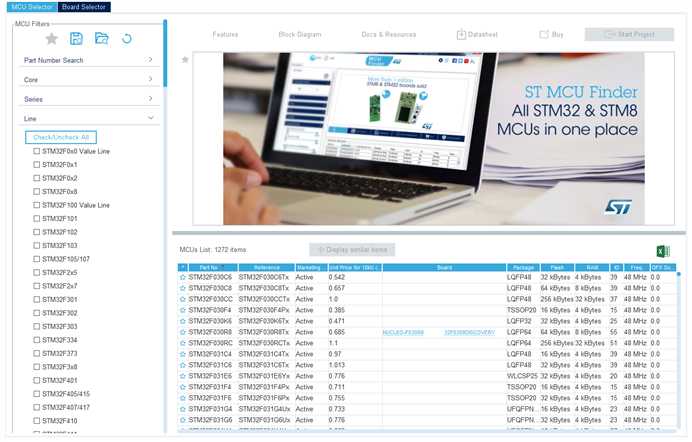Star the STM32F031F4 row

pyautogui.click(x=183, y=387)
